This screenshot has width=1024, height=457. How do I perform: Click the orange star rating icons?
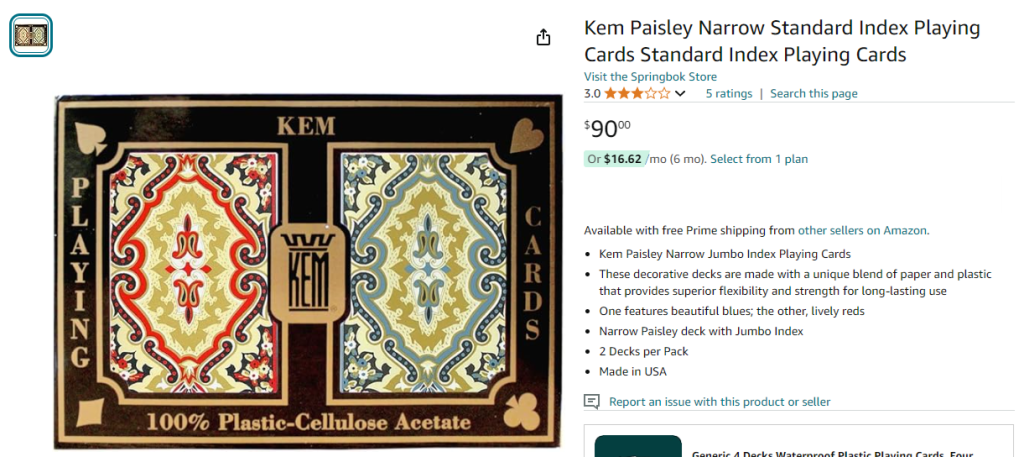point(637,94)
